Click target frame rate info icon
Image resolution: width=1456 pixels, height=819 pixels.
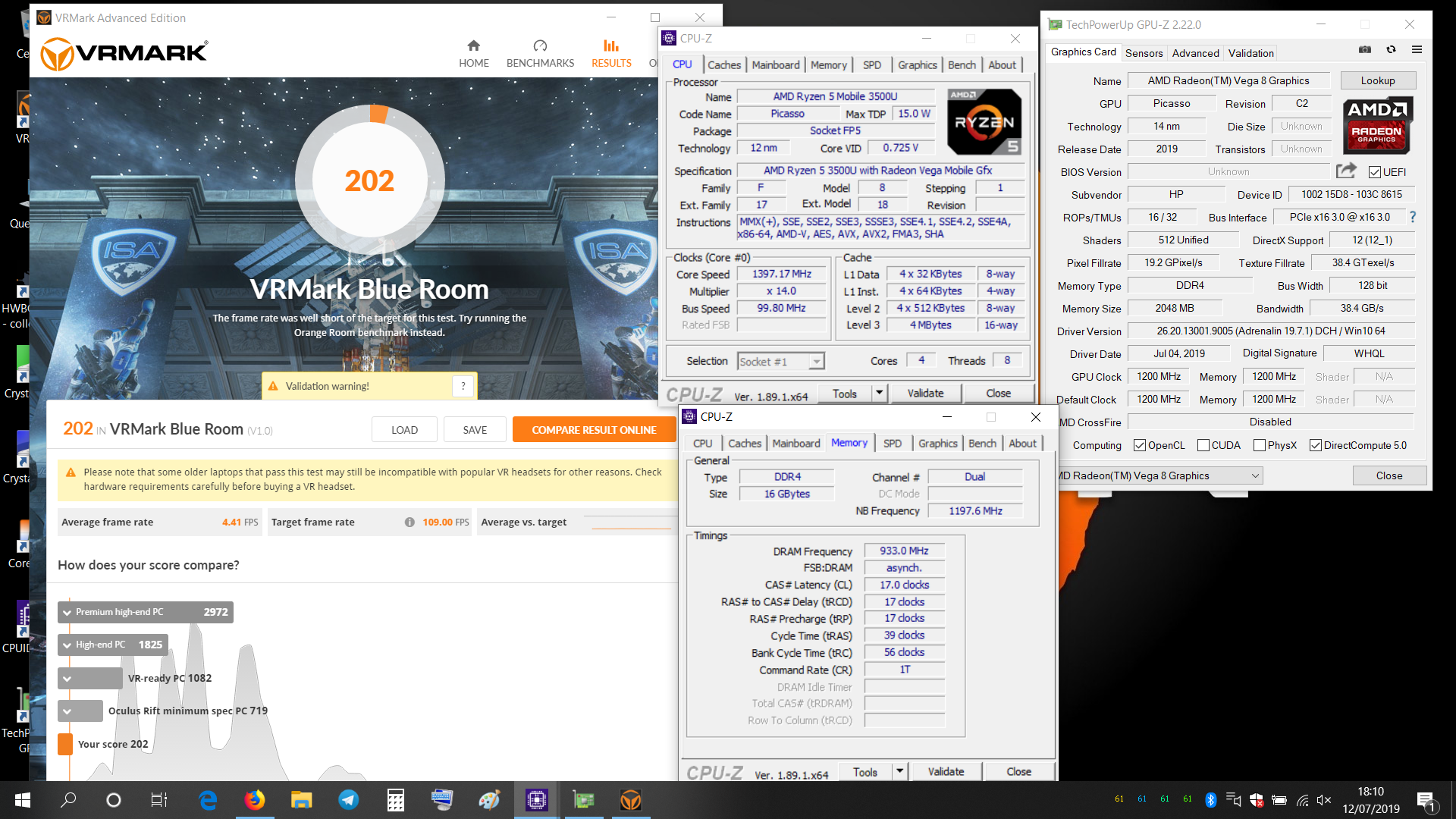[x=409, y=522]
